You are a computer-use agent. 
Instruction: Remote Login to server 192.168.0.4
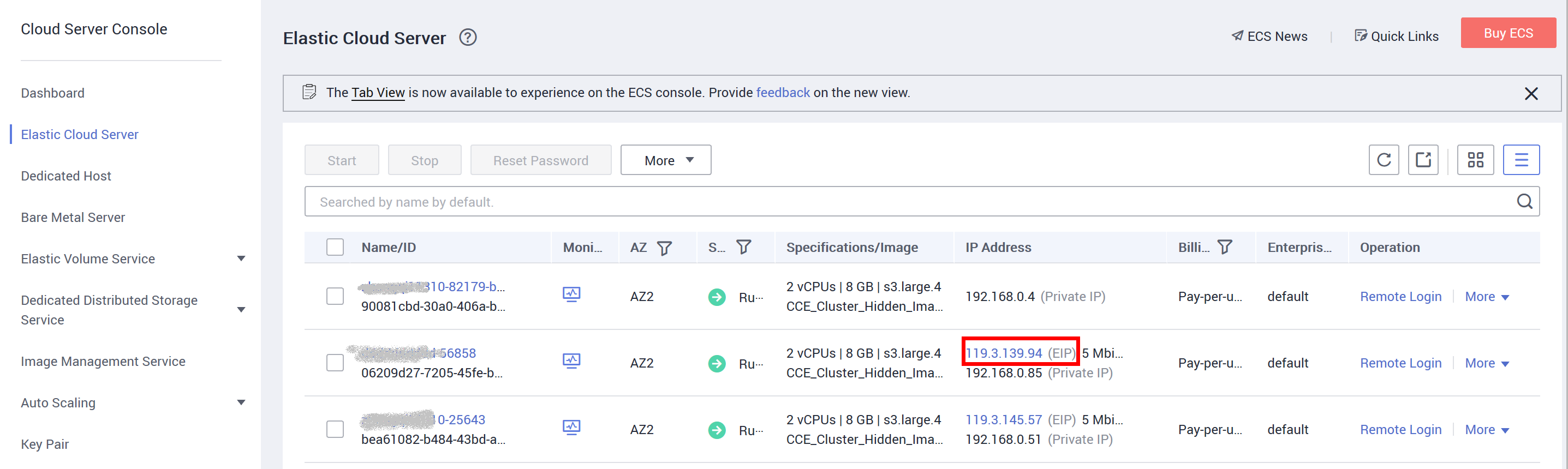1400,297
